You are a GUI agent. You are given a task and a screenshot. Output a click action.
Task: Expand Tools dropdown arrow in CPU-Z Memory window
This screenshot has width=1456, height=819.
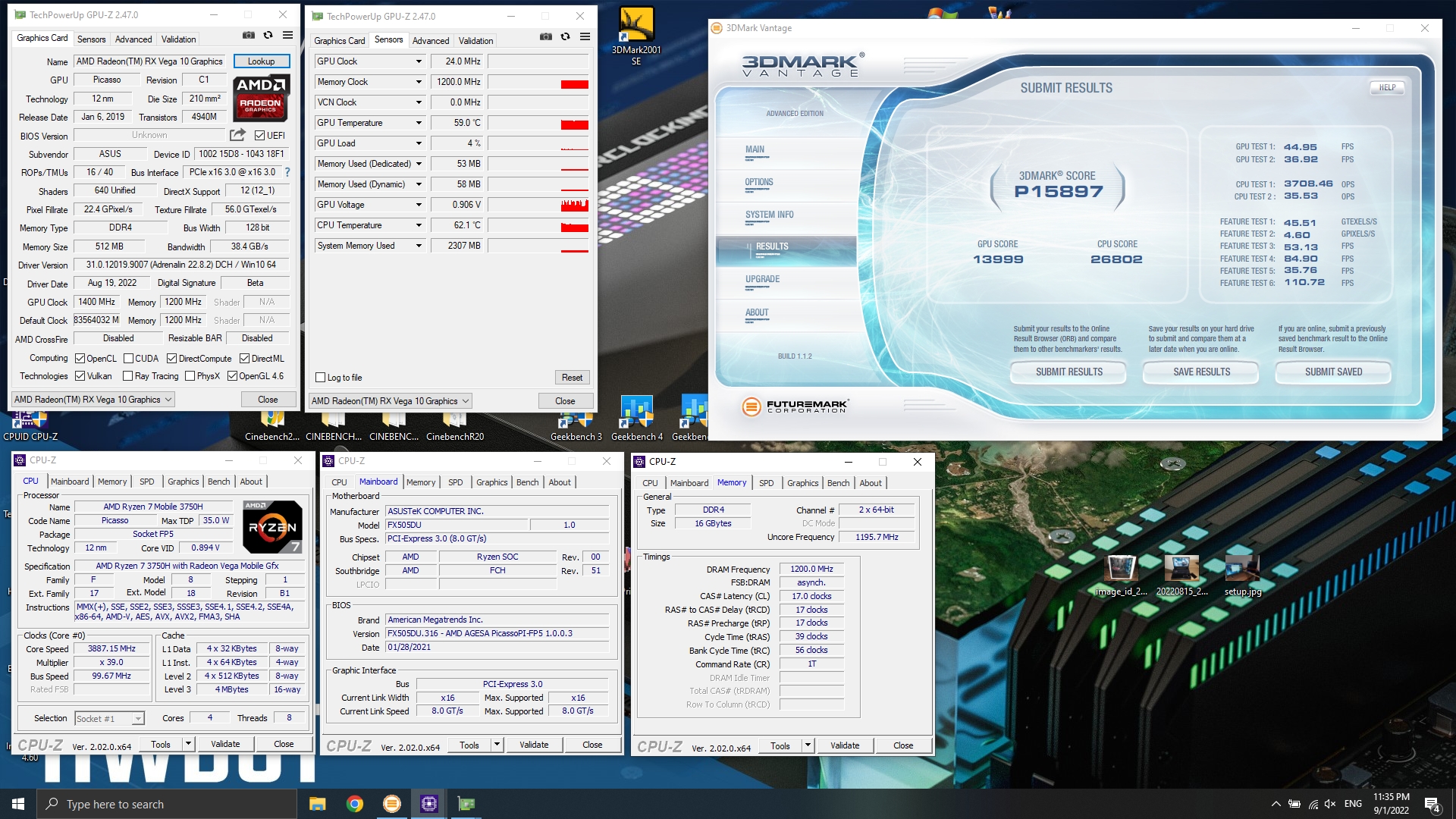(808, 746)
